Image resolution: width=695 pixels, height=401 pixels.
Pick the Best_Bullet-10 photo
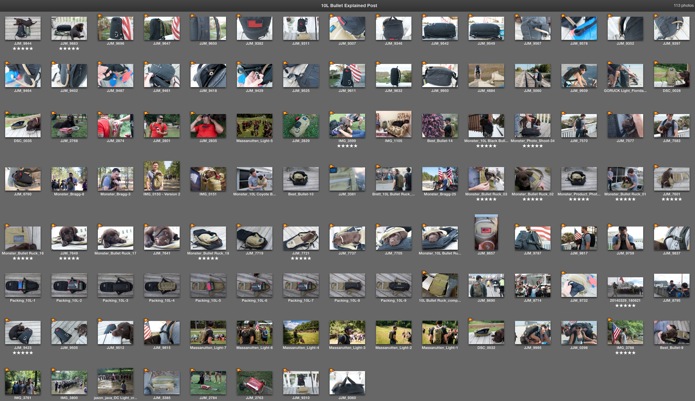coord(301,179)
